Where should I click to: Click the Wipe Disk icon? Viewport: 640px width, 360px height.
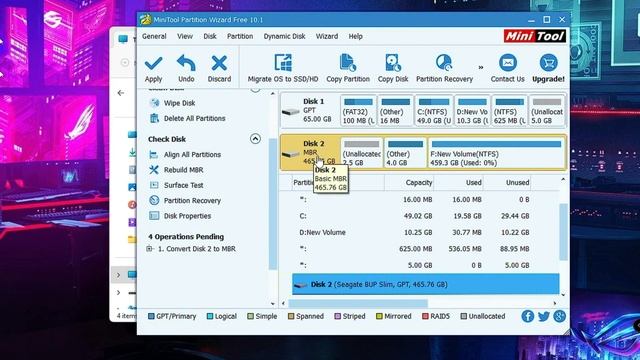click(x=154, y=103)
